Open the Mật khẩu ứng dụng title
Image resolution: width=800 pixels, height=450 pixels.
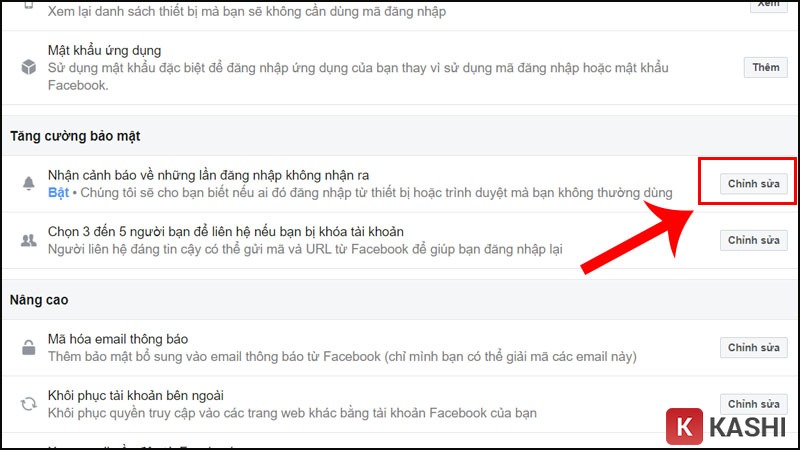tap(104, 50)
